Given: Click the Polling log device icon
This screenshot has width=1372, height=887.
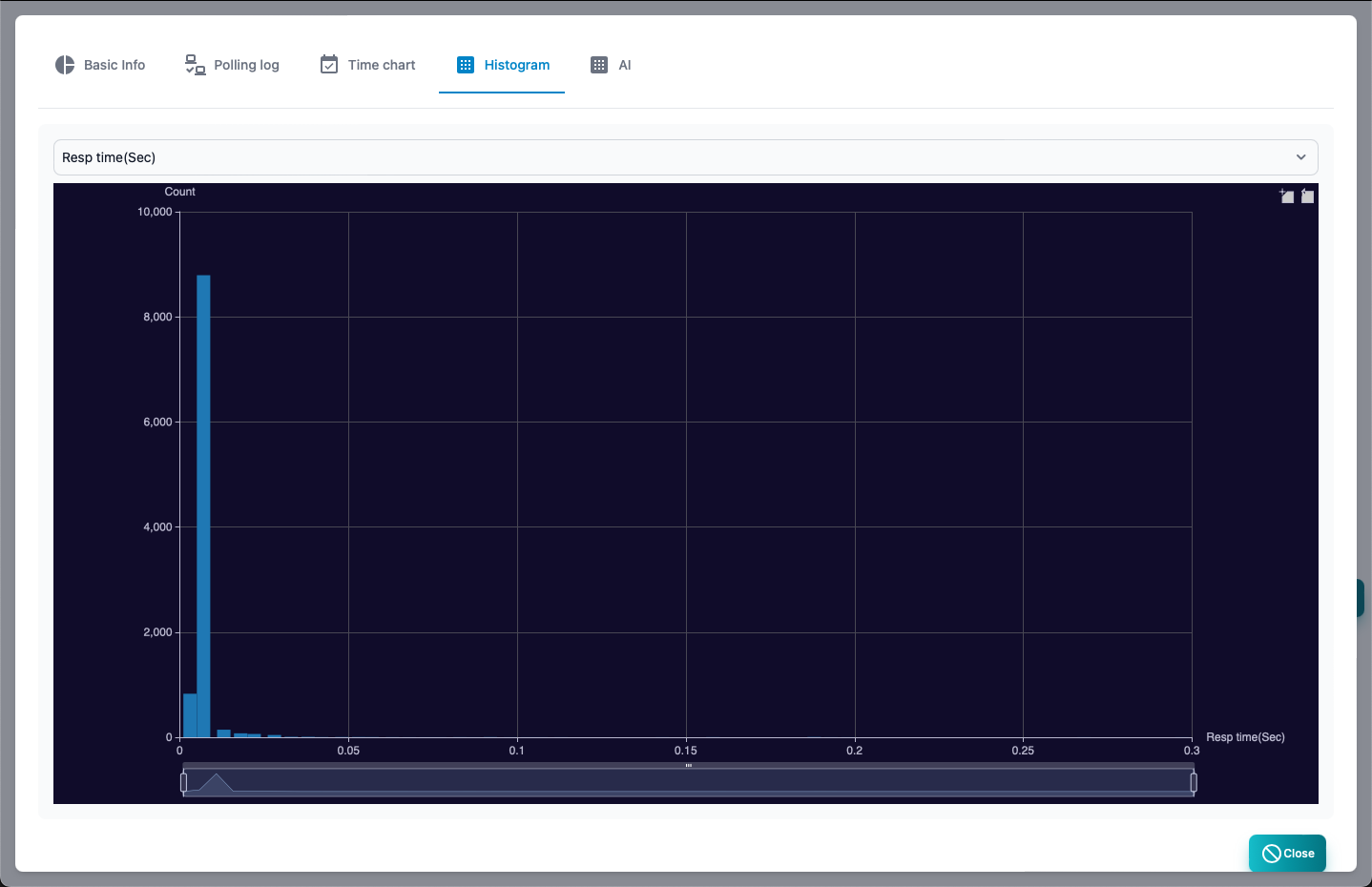Looking at the screenshot, I should tap(195, 65).
